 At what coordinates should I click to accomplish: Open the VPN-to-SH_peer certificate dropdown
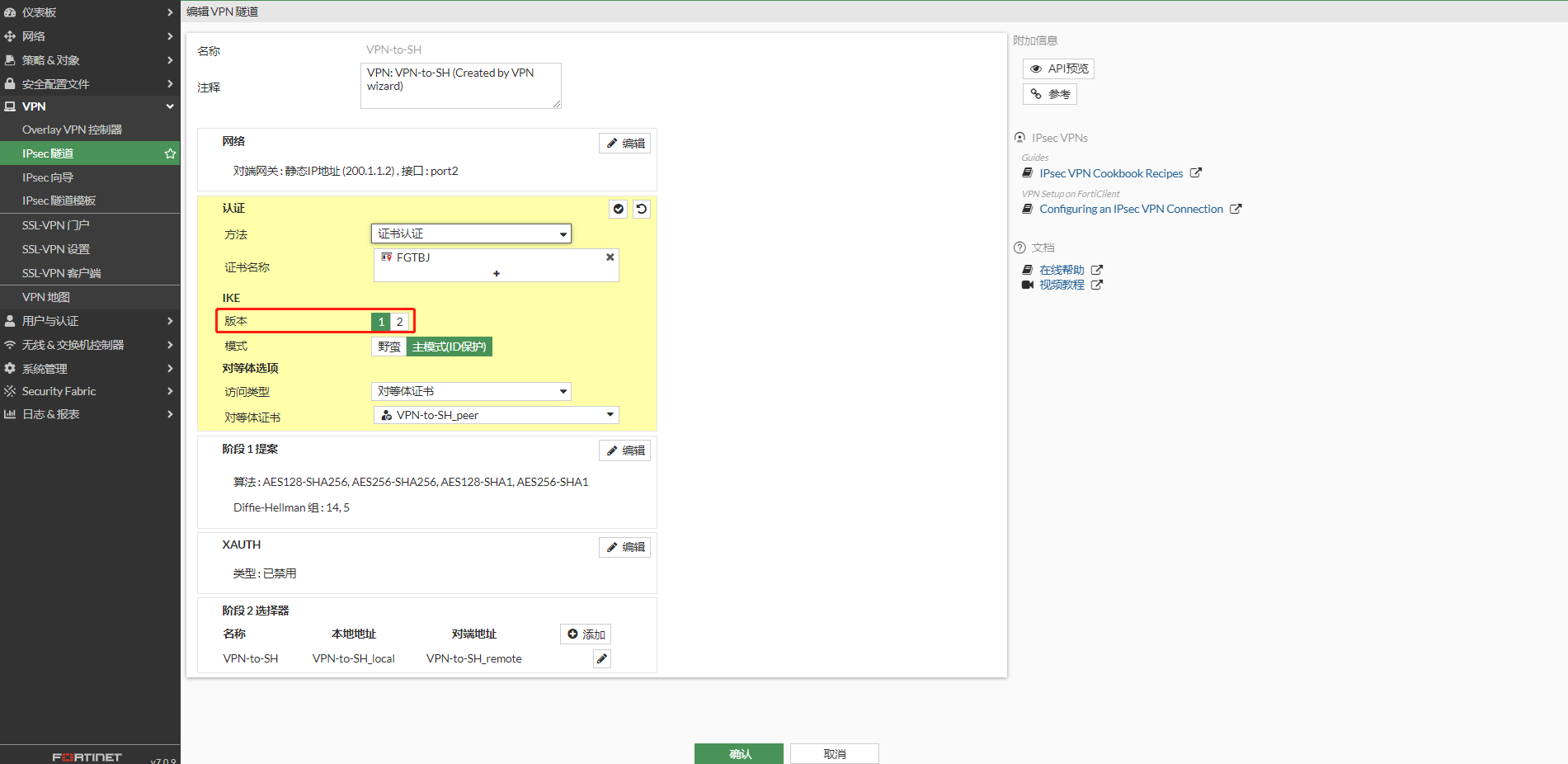(x=497, y=415)
